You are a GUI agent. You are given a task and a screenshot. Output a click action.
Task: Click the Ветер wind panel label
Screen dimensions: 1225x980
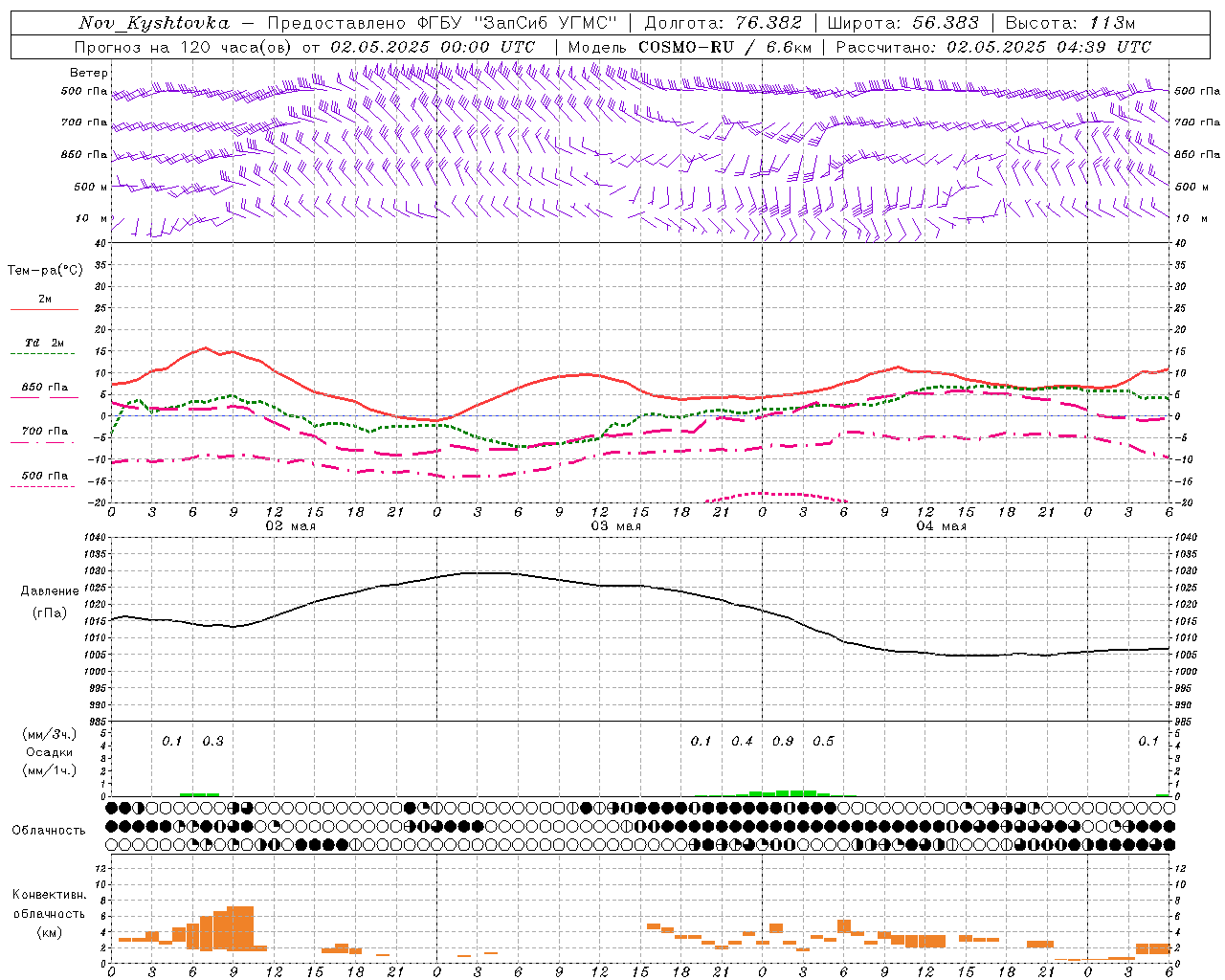[89, 73]
